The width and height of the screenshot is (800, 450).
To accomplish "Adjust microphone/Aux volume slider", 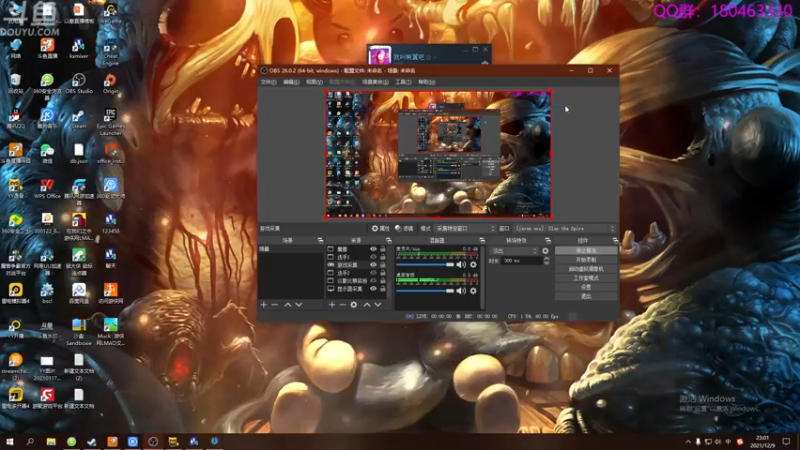I will [425, 264].
